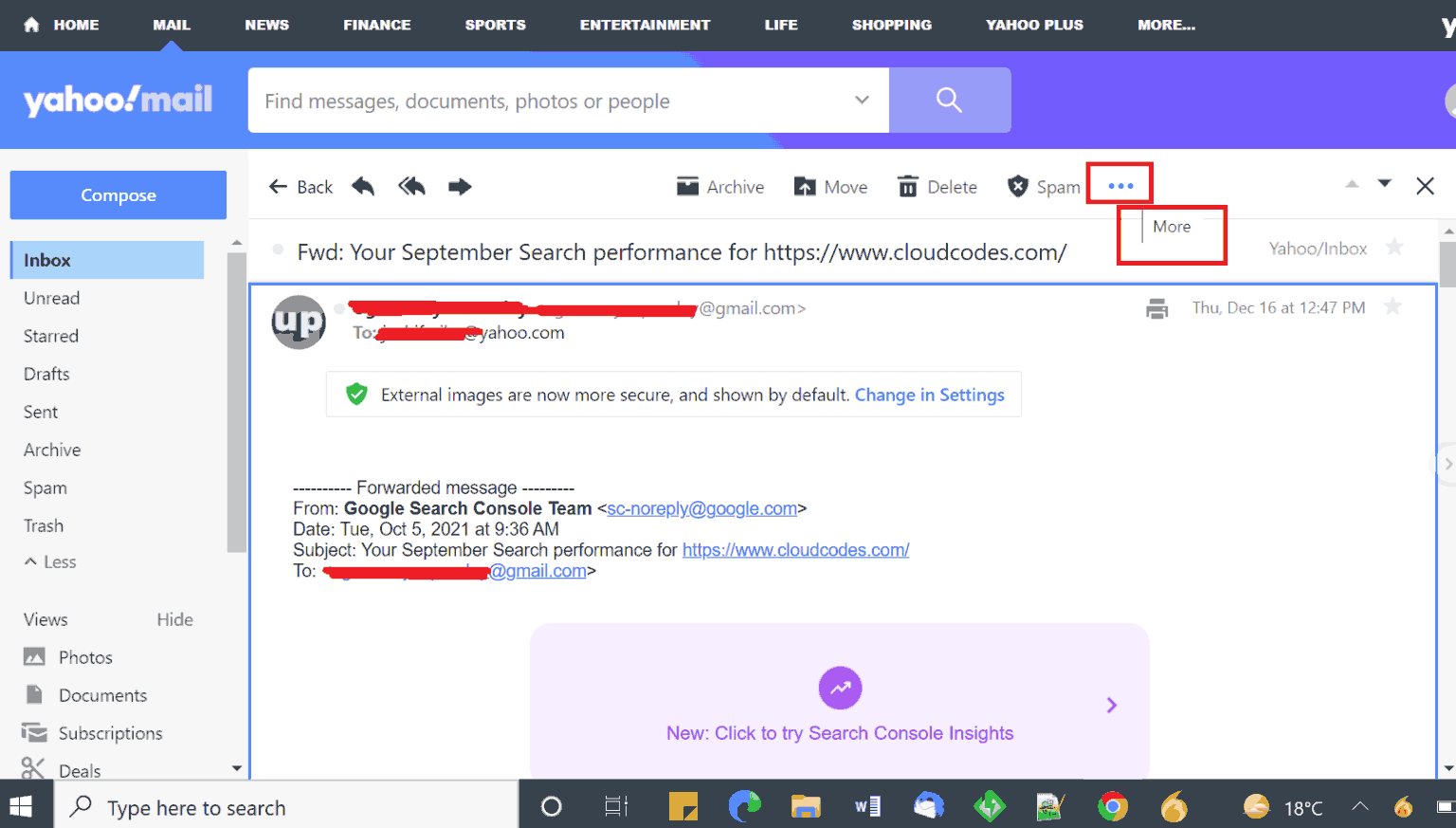Print the email via printer icon

click(x=1157, y=308)
